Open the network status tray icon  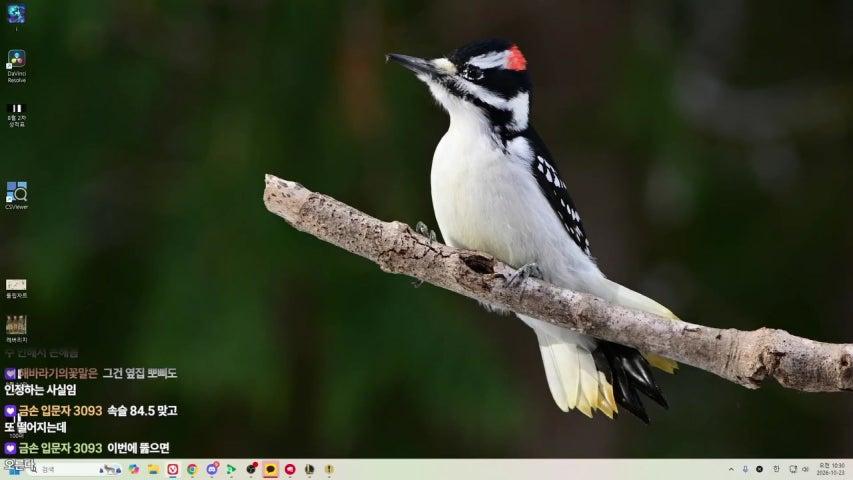click(x=793, y=469)
